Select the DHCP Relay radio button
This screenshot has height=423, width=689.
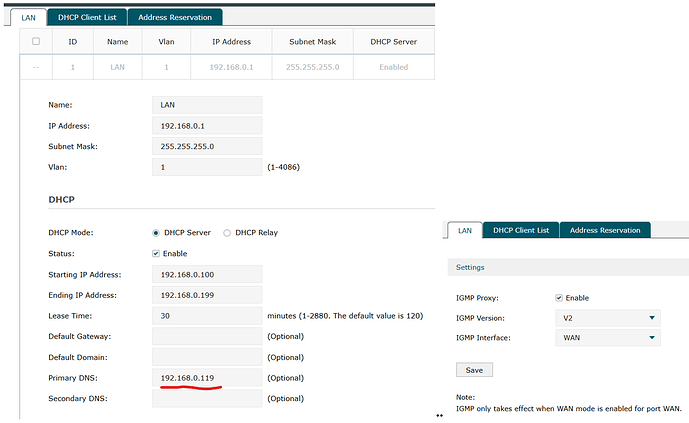227,233
